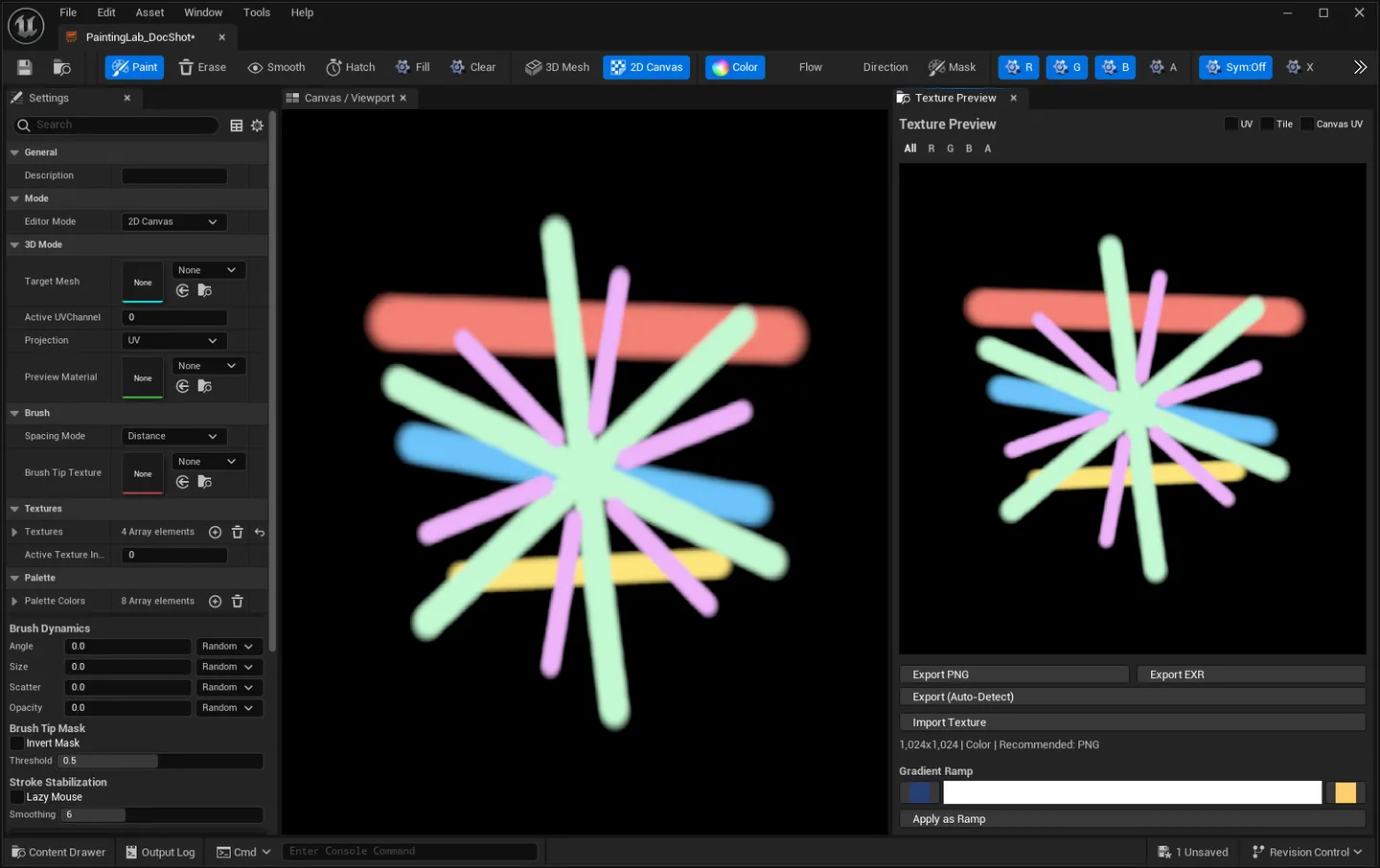Image resolution: width=1380 pixels, height=868 pixels.
Task: Select the Erase tool
Action: [x=202, y=67]
